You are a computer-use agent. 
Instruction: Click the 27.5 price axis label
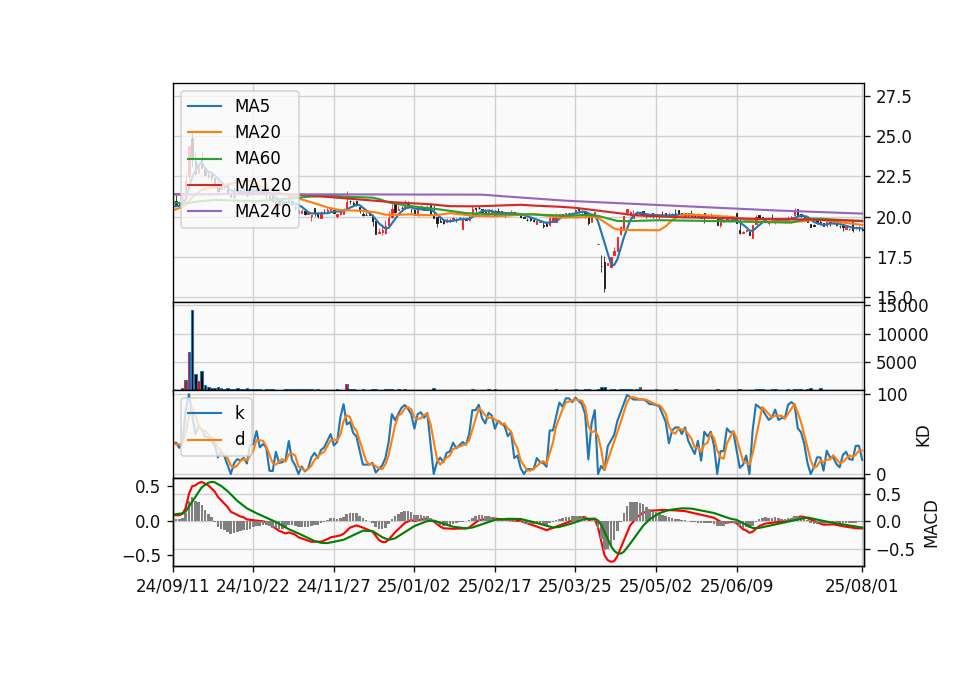(x=894, y=97)
